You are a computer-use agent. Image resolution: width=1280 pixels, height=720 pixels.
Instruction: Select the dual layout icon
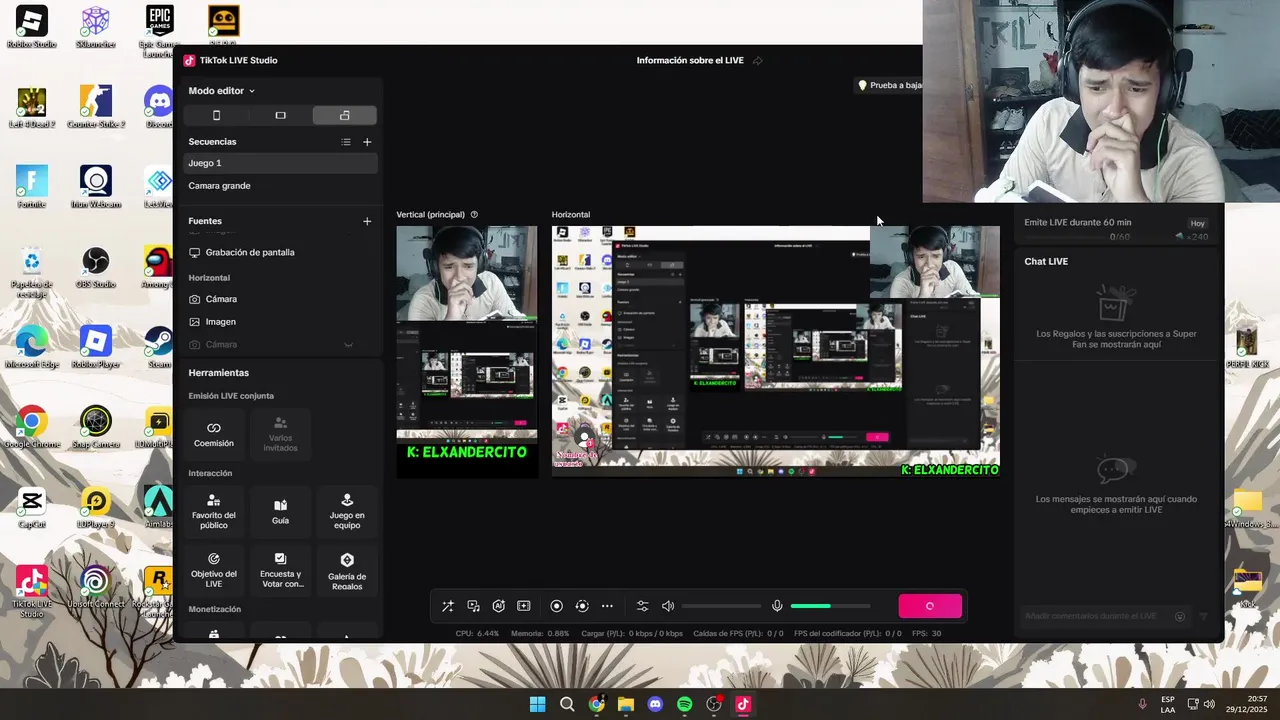point(344,116)
